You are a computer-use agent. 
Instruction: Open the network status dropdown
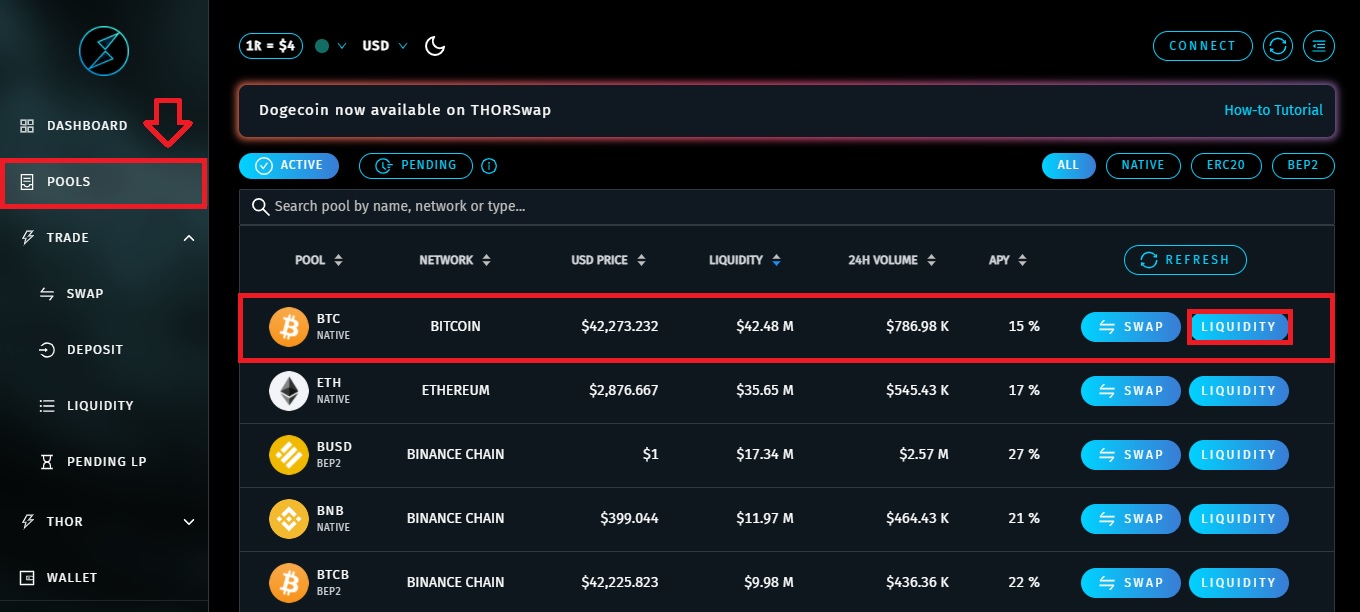[x=330, y=46]
